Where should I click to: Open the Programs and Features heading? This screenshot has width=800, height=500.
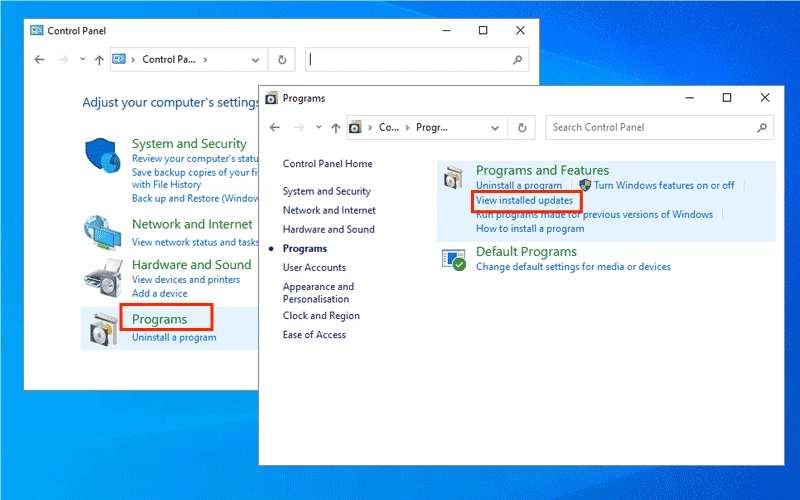pyautogui.click(x=542, y=170)
